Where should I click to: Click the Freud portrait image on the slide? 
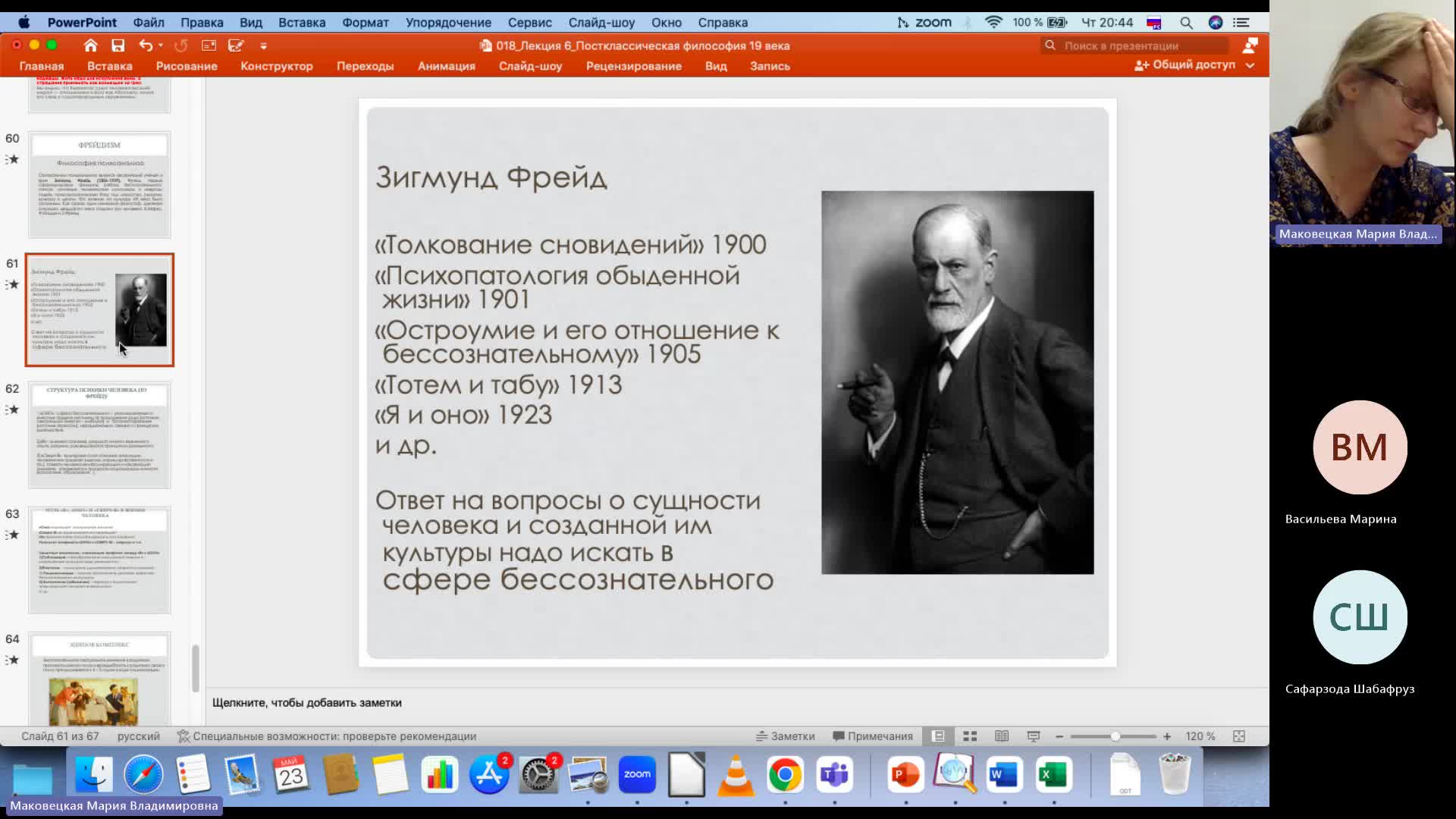(x=957, y=382)
